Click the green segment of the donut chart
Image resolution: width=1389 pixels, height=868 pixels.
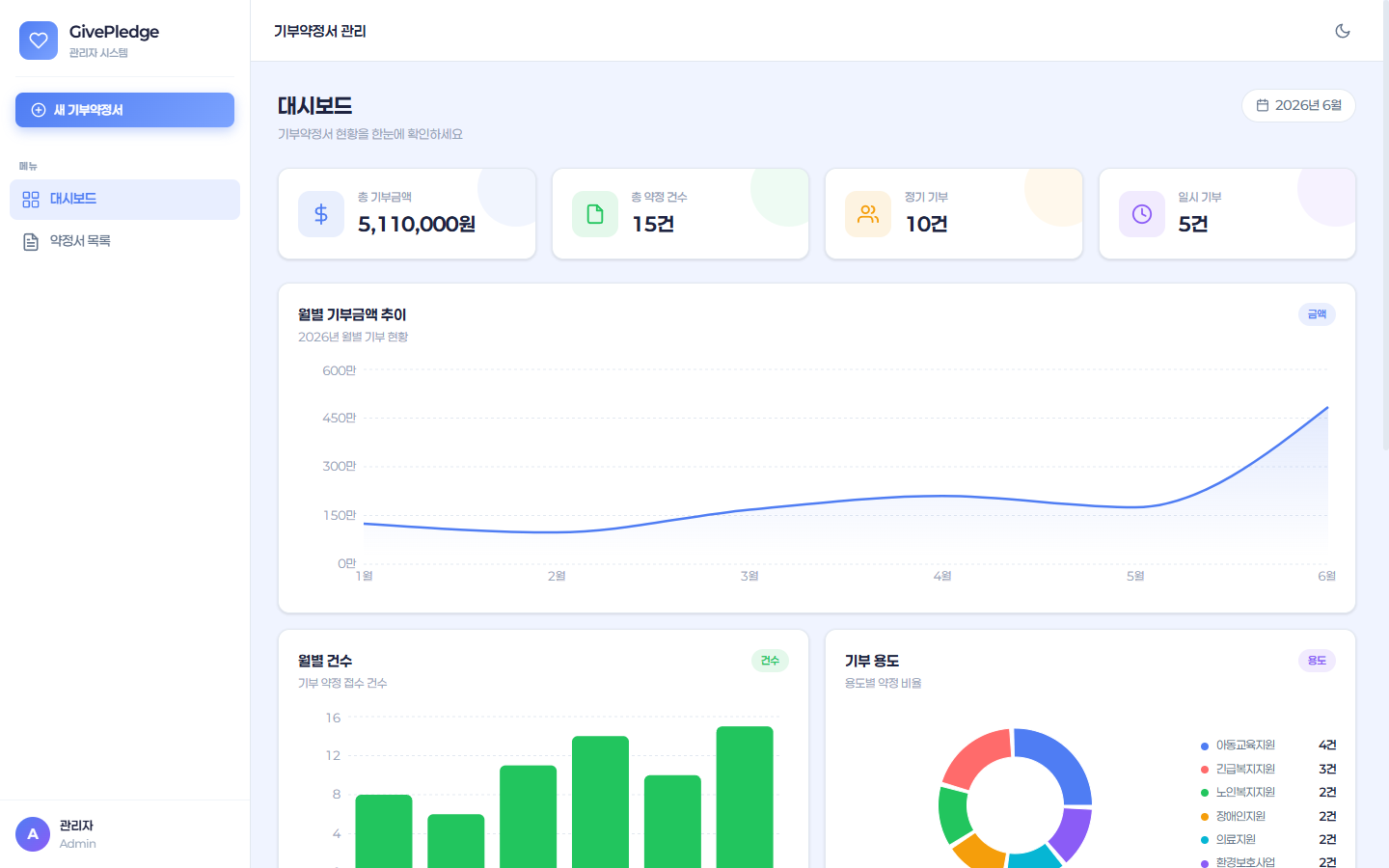(953, 816)
